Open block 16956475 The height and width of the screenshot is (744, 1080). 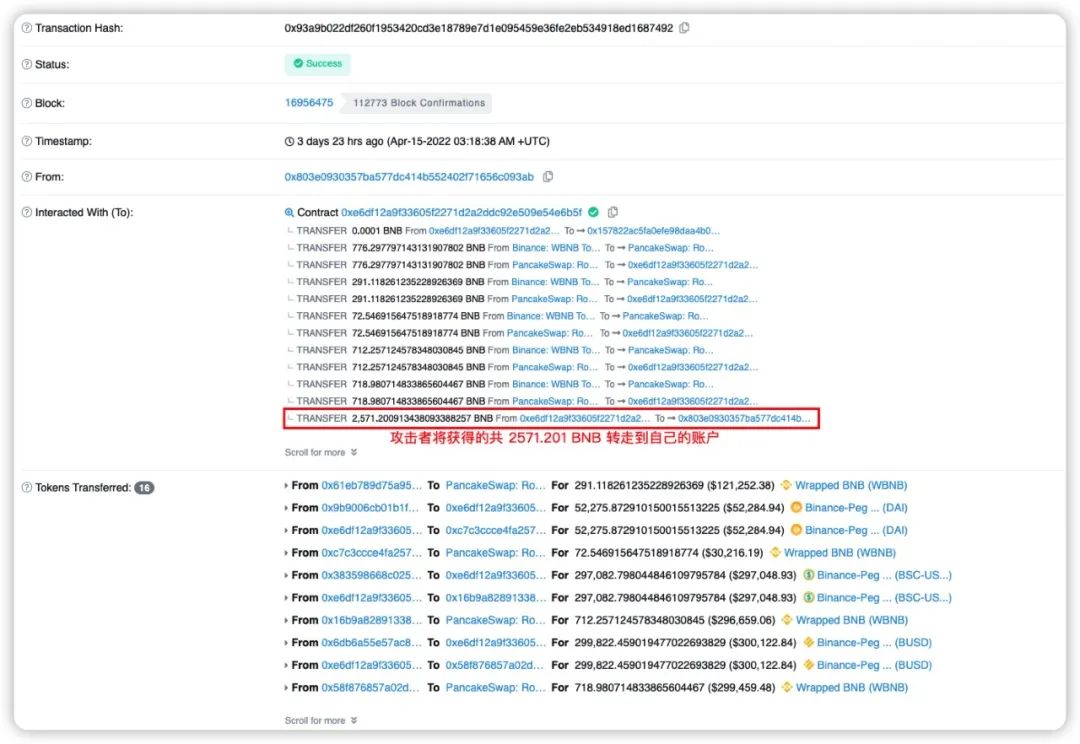point(309,103)
